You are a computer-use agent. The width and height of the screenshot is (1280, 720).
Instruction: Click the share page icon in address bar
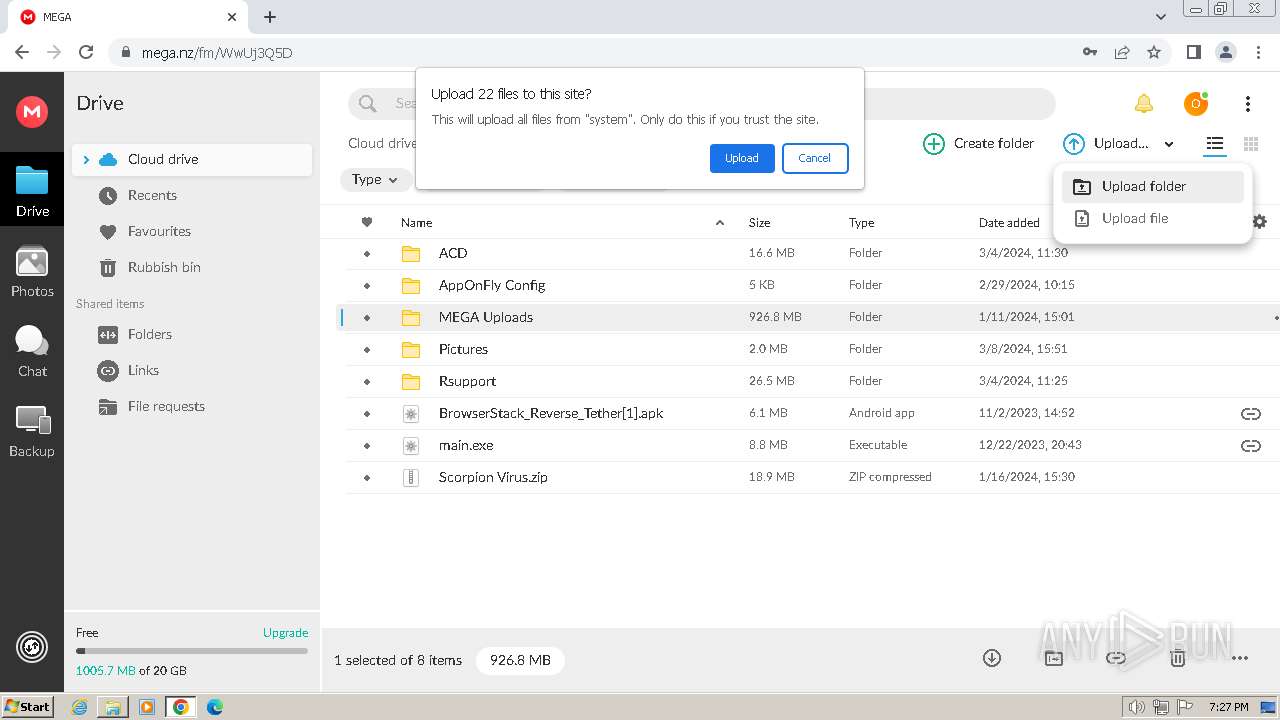1122,52
